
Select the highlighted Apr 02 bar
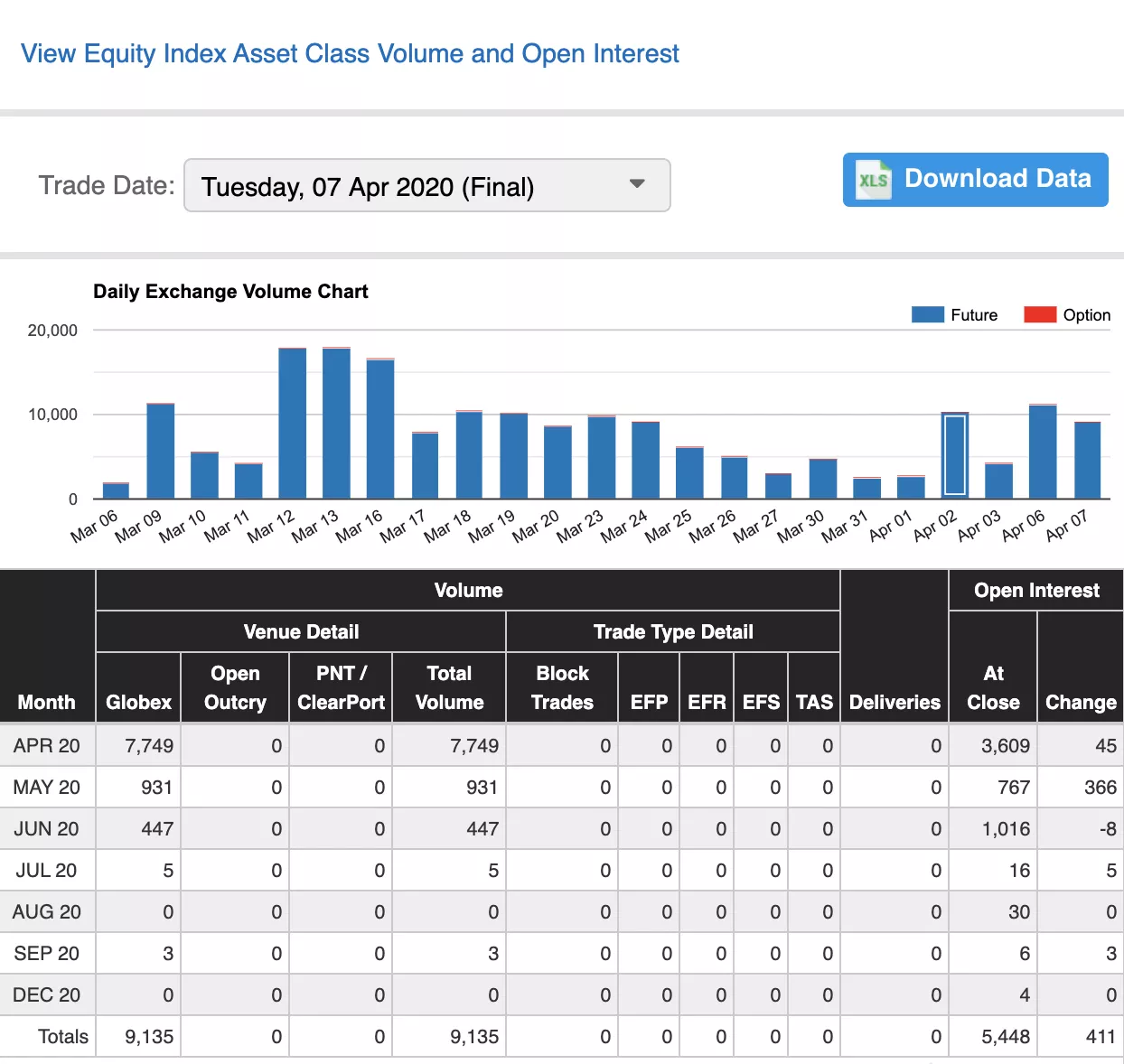click(x=954, y=455)
